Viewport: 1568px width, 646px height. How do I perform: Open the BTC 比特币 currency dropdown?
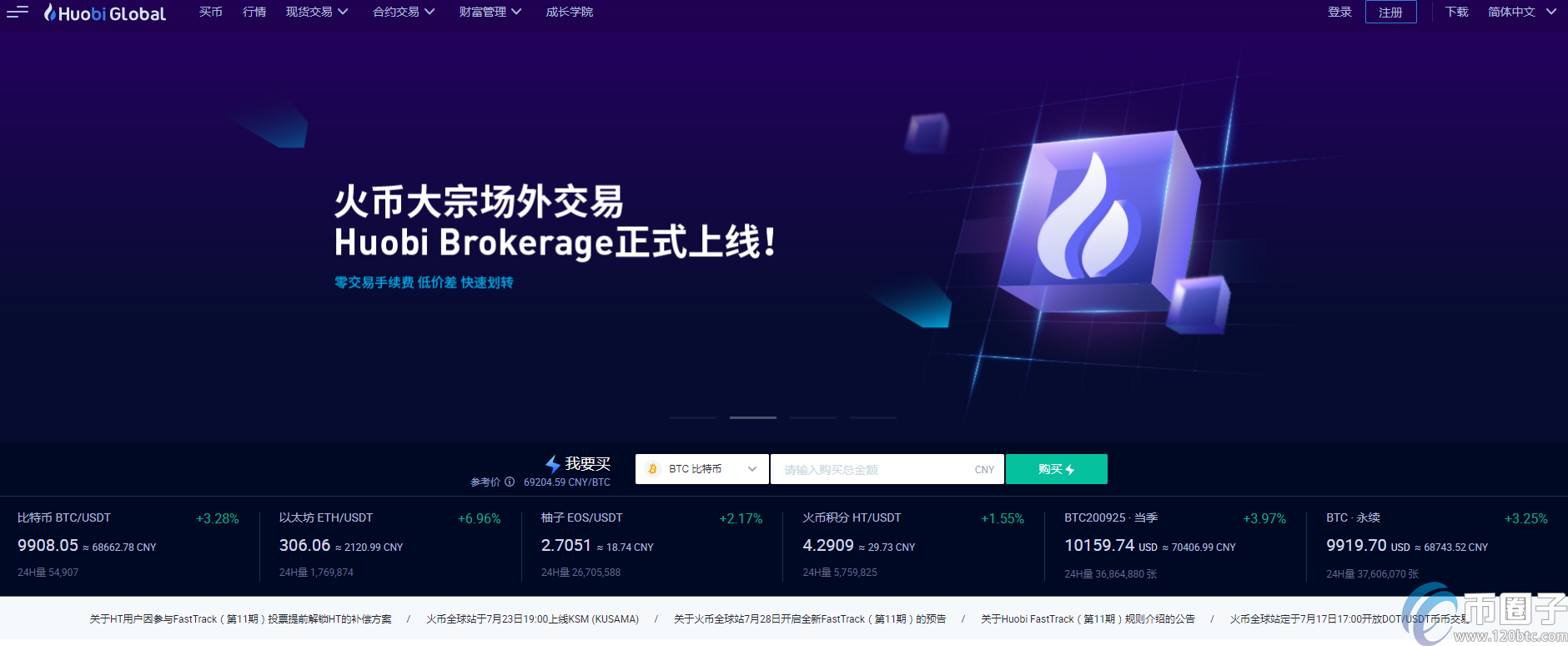[701, 469]
